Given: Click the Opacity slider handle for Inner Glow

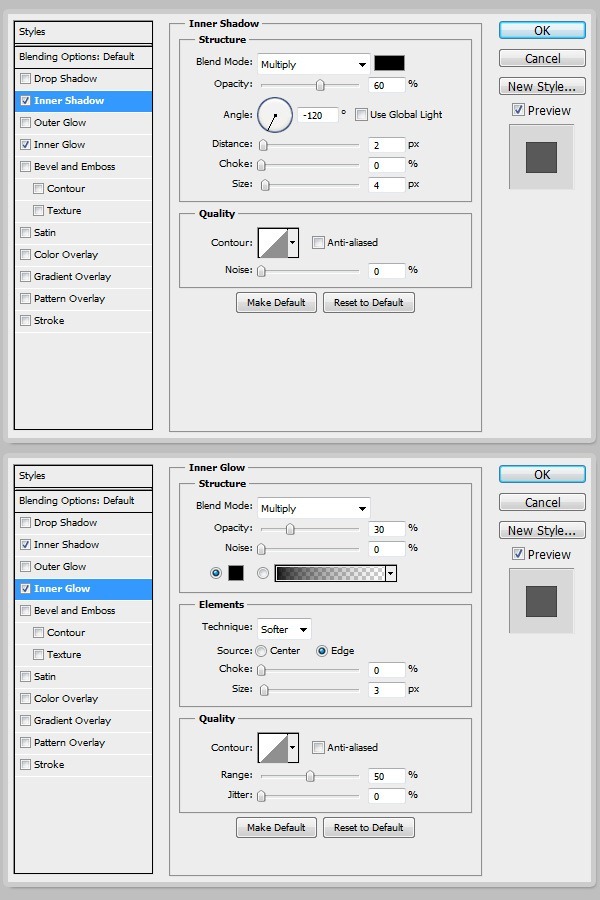Looking at the screenshot, I should (x=290, y=529).
